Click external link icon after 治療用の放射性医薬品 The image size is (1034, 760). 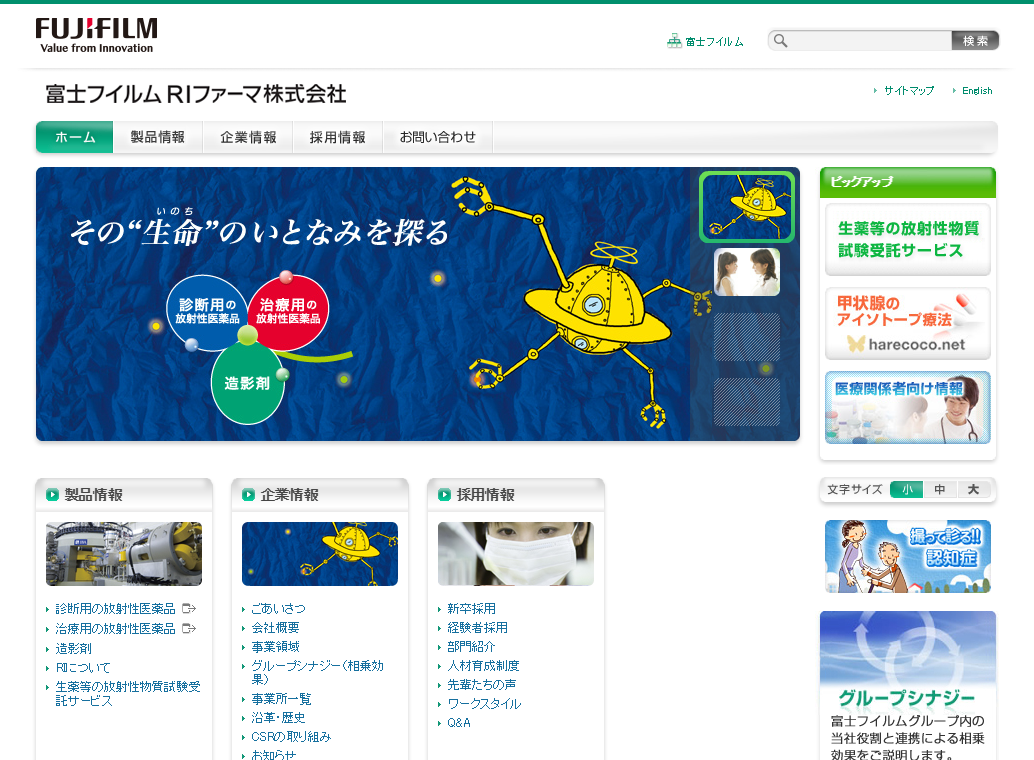(x=189, y=628)
